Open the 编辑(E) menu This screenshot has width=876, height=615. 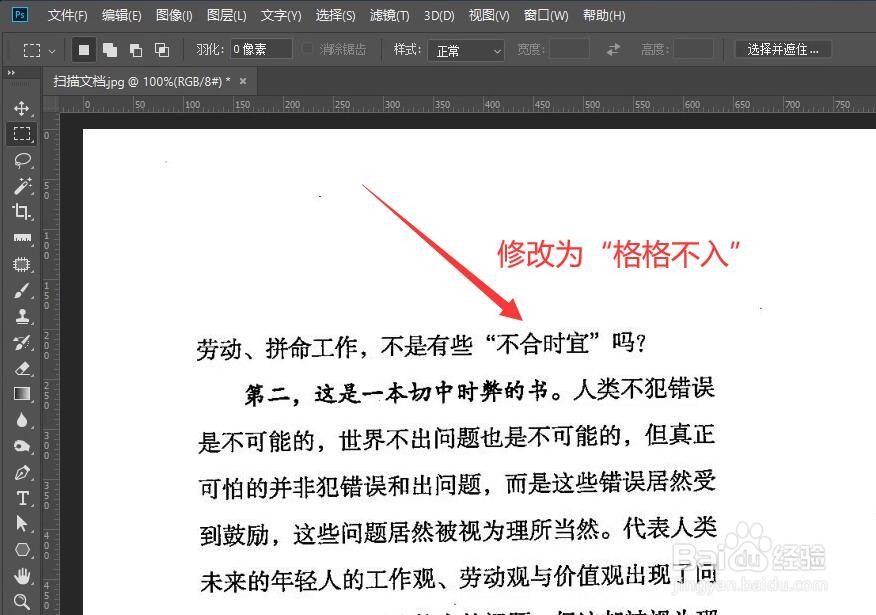(121, 16)
